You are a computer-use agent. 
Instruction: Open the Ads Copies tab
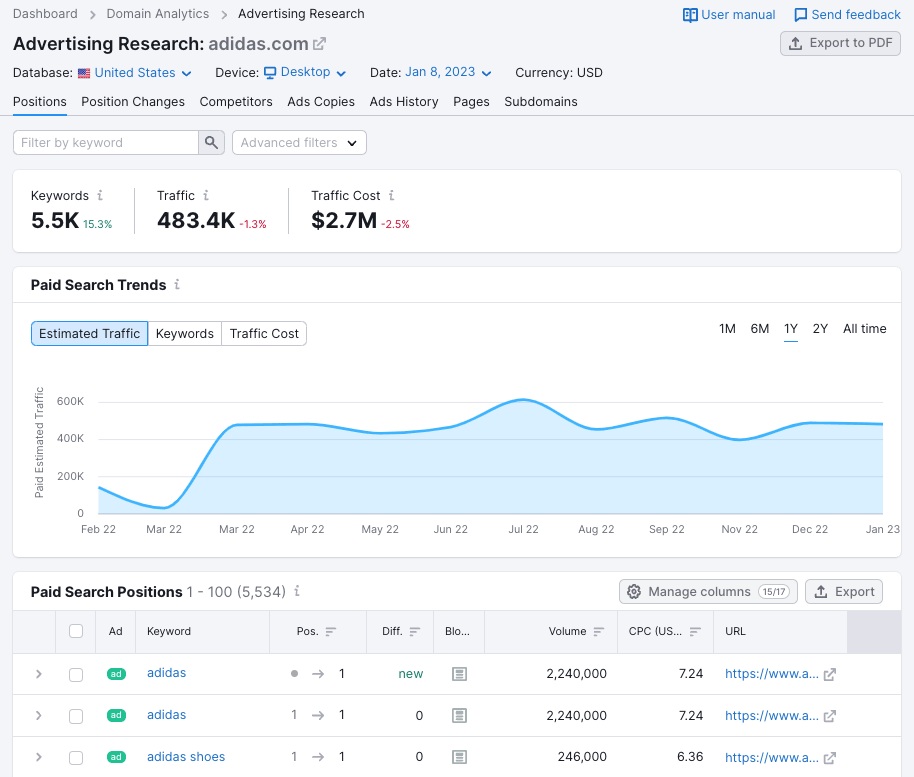(321, 102)
